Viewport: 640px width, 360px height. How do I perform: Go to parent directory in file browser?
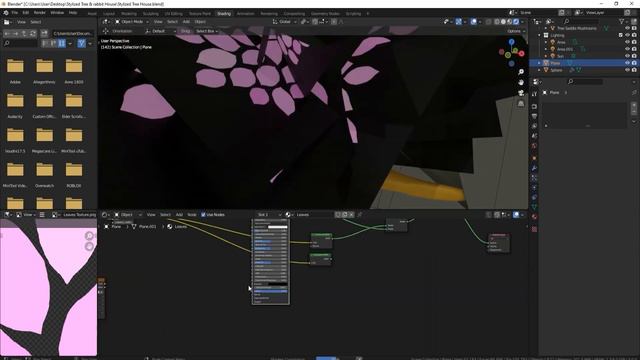[24, 33]
